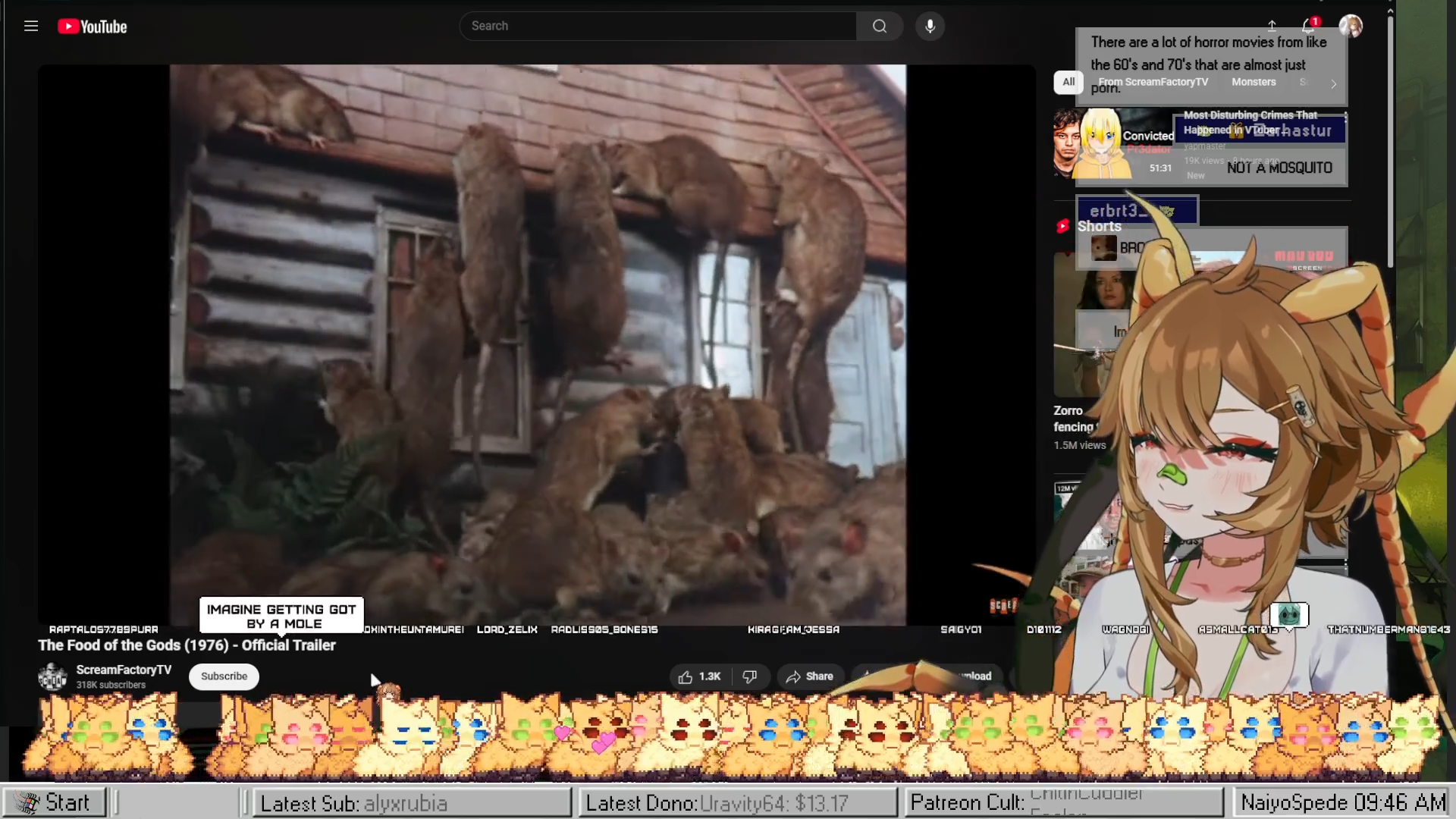Click the Share button
The height and width of the screenshot is (819, 1456).
[x=809, y=676]
